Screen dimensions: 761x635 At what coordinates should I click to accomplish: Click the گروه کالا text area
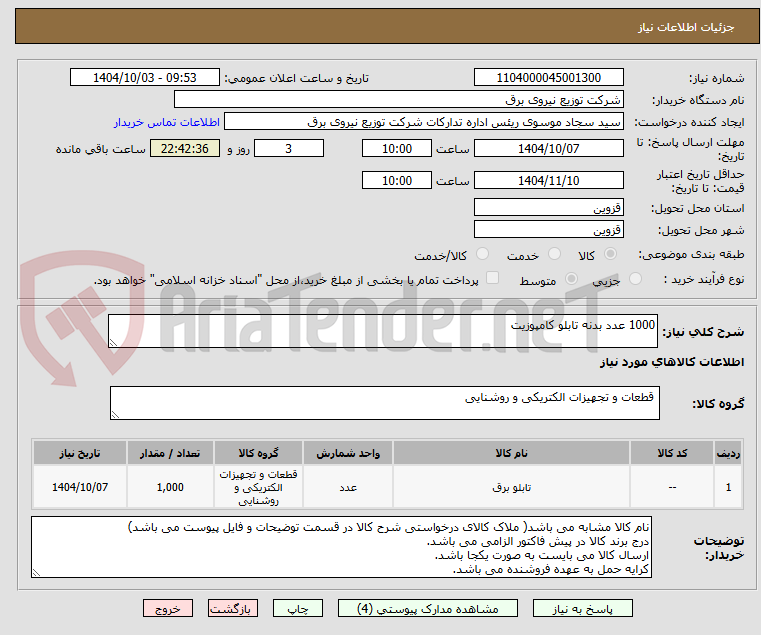click(384, 403)
